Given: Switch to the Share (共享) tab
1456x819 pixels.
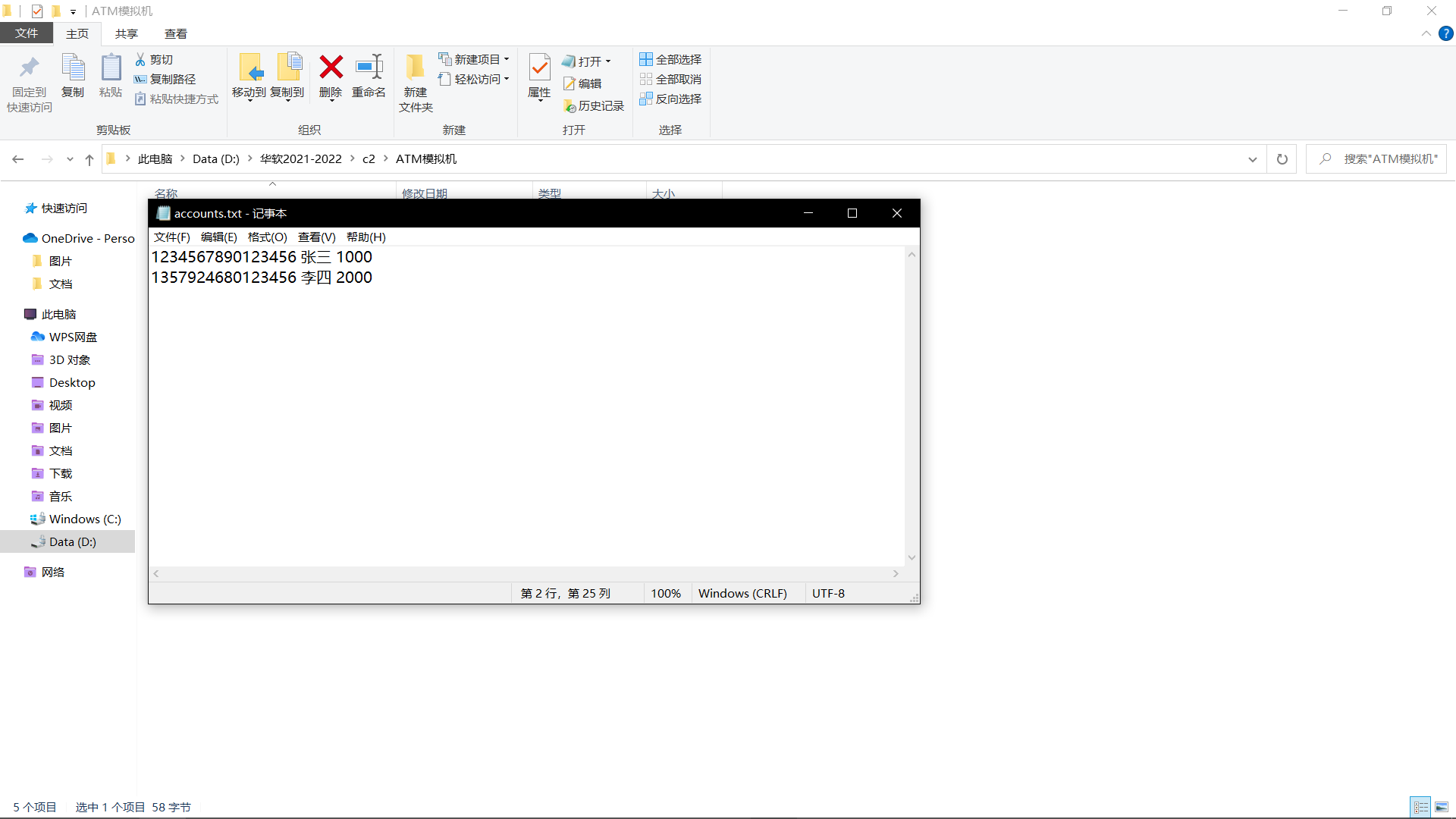Looking at the screenshot, I should click(x=127, y=33).
